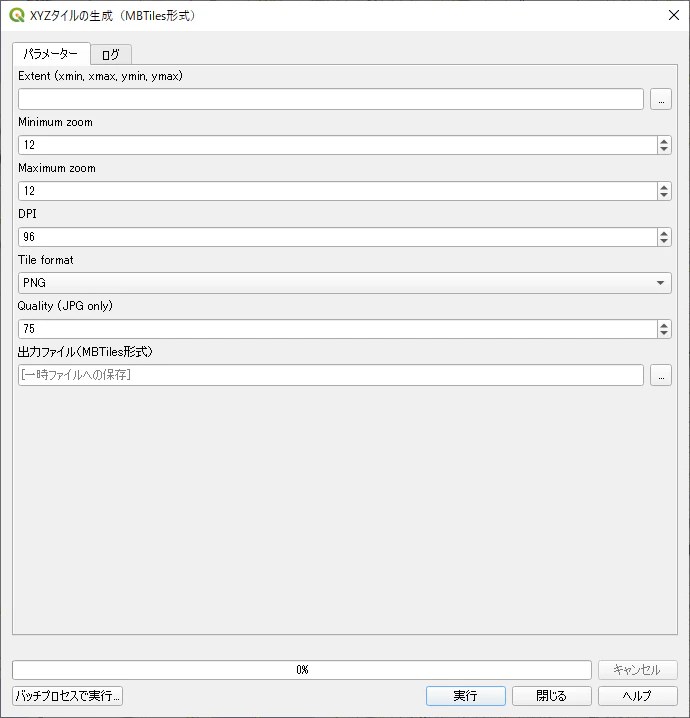Click the Minimum zoom value field

(338, 145)
